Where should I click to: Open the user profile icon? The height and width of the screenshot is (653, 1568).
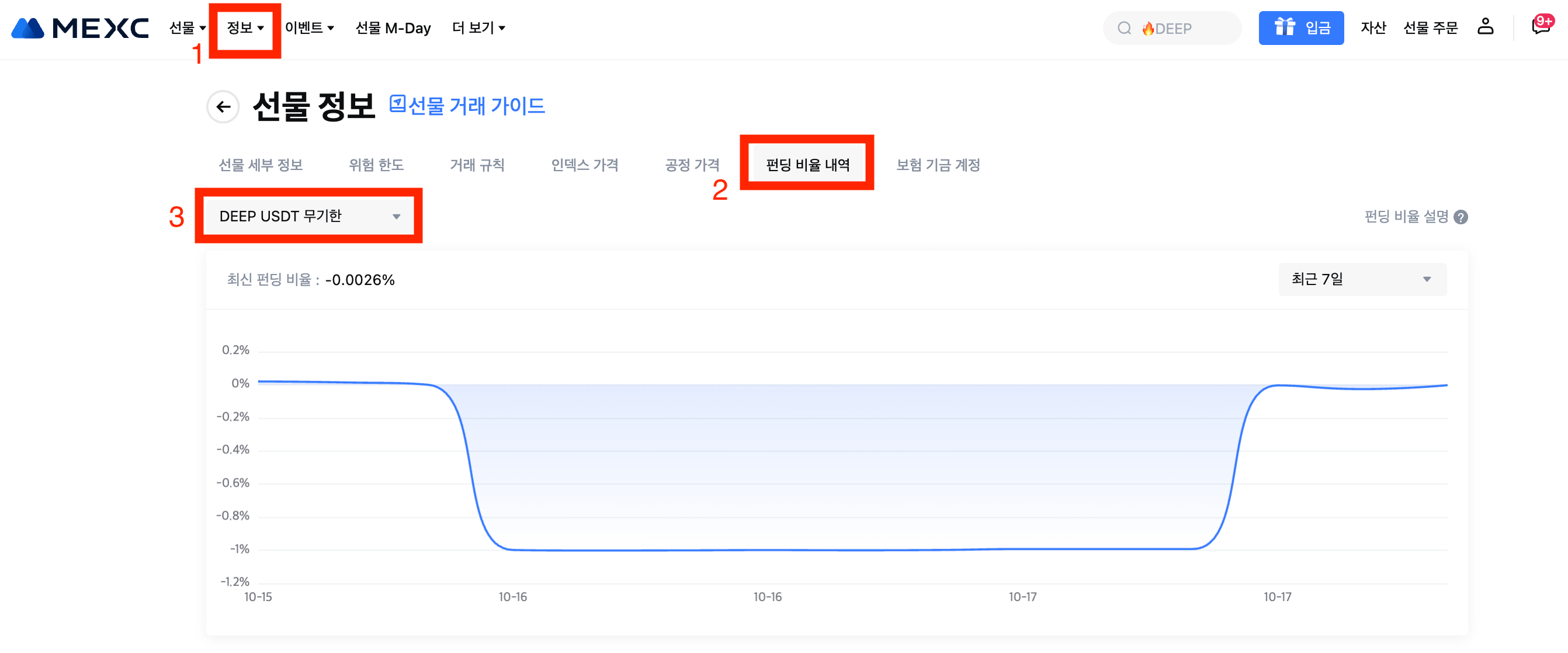click(x=1485, y=27)
